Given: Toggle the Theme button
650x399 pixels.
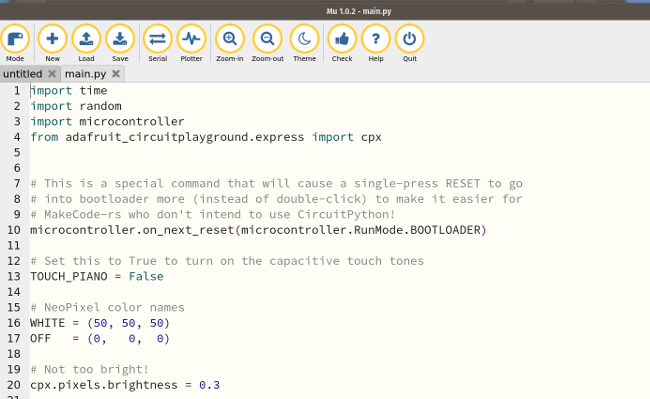Looking at the screenshot, I should 305,43.
